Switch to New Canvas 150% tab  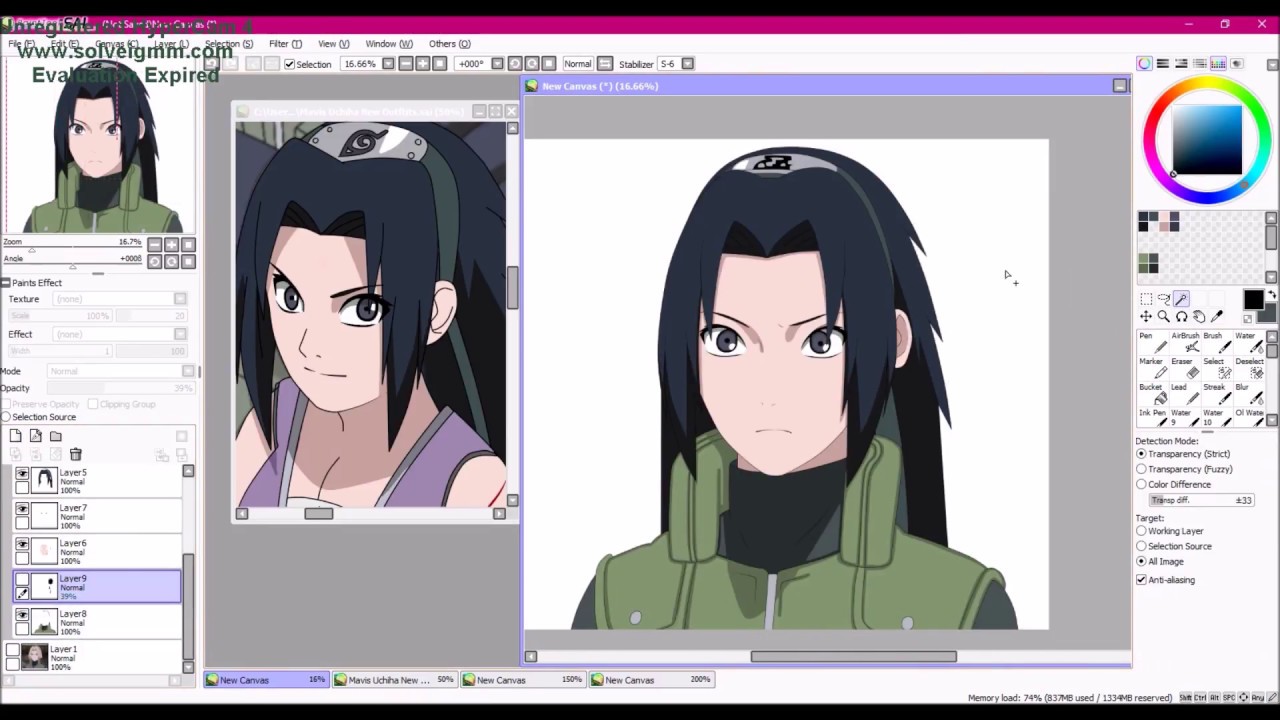[x=523, y=680]
